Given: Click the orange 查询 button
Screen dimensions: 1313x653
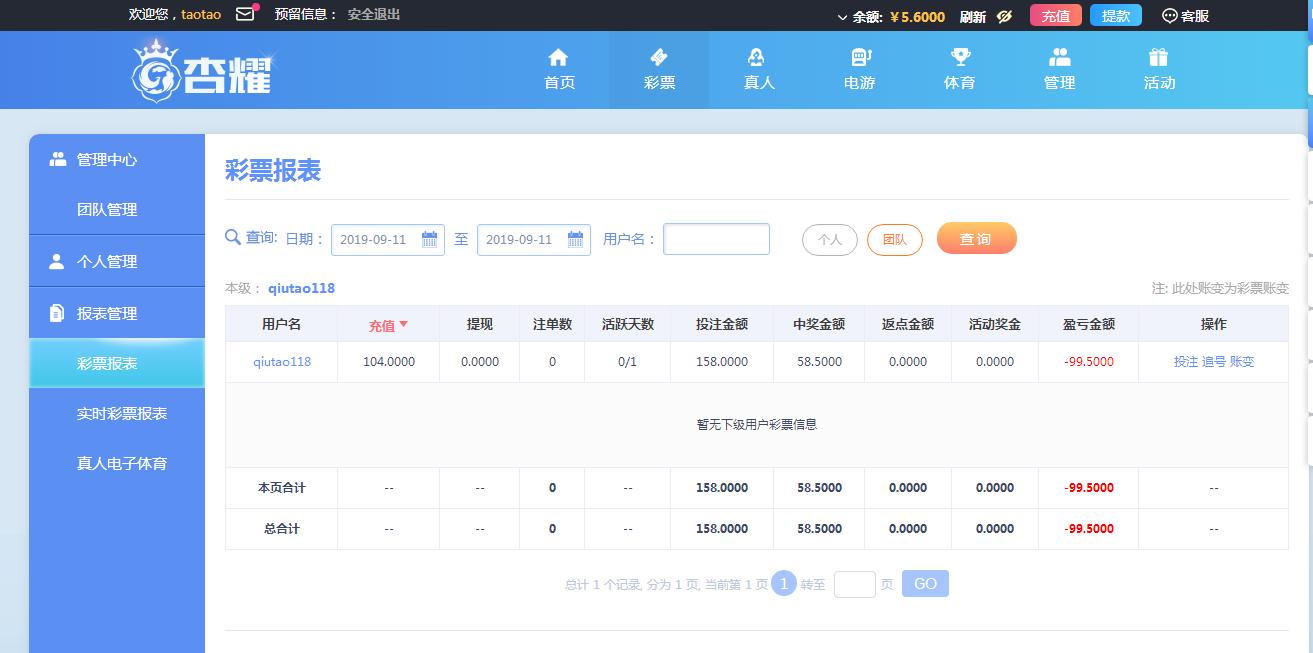Looking at the screenshot, I should pos(976,239).
